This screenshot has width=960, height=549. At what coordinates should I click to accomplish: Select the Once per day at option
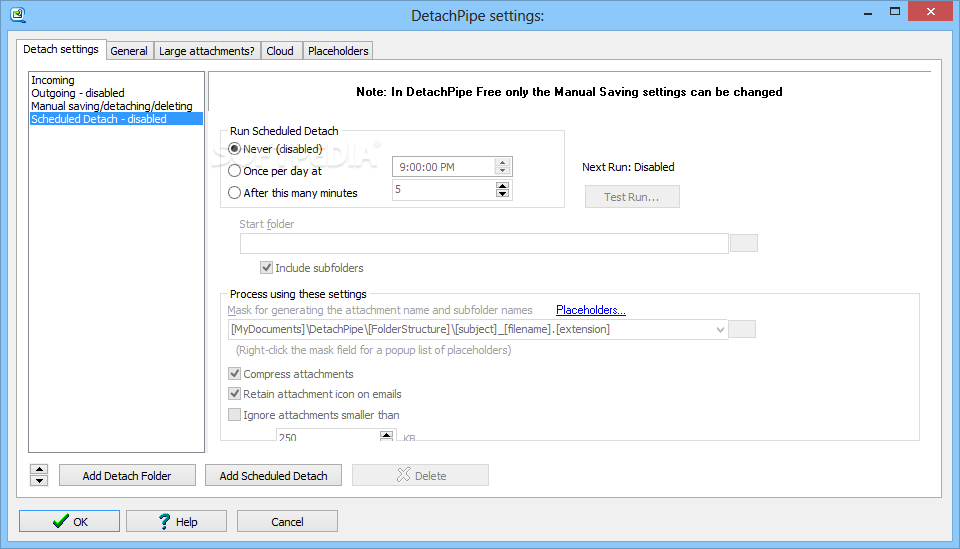coord(234,171)
